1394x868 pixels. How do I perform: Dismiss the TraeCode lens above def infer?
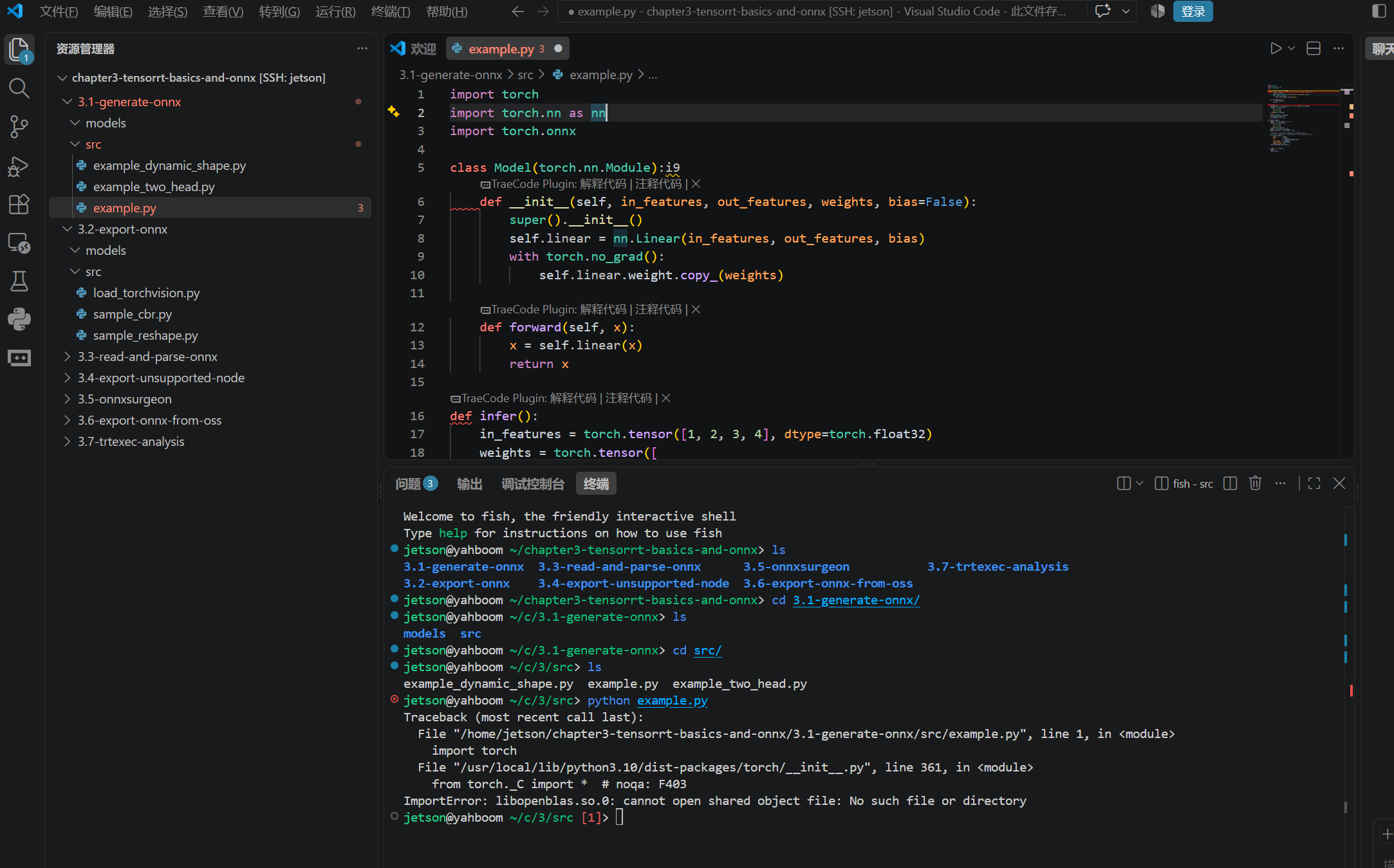click(x=666, y=398)
